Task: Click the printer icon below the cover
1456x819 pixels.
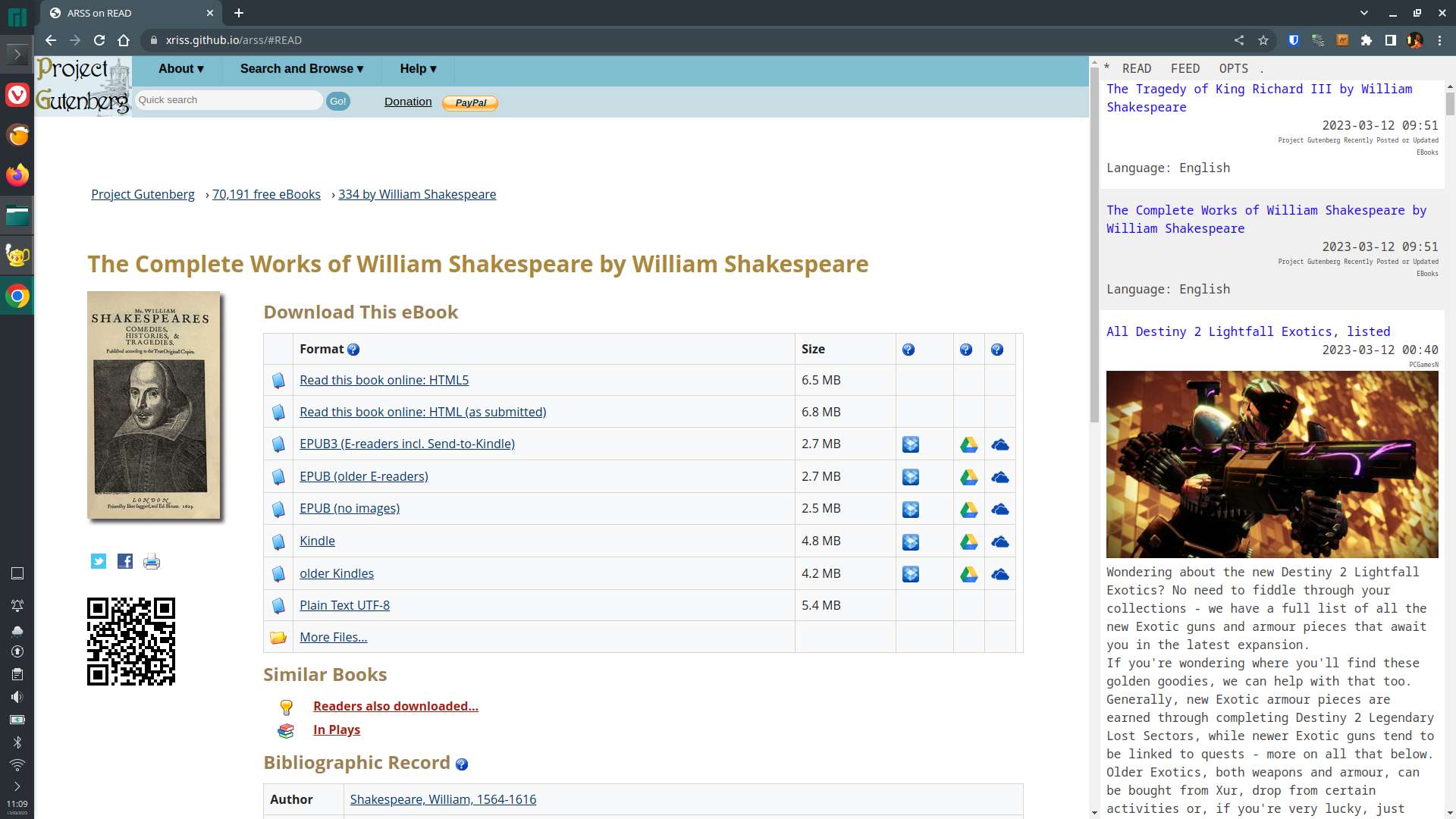Action: tap(152, 561)
